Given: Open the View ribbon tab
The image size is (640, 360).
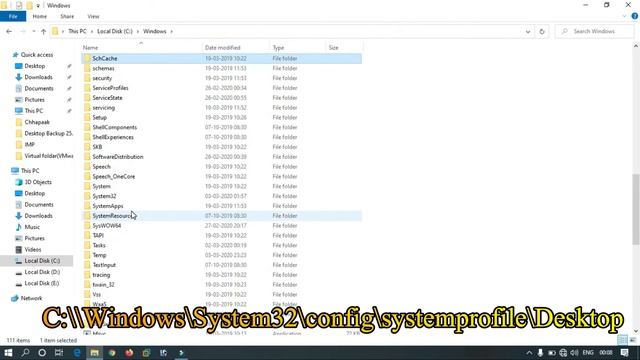Looking at the screenshot, I should 93,16.
